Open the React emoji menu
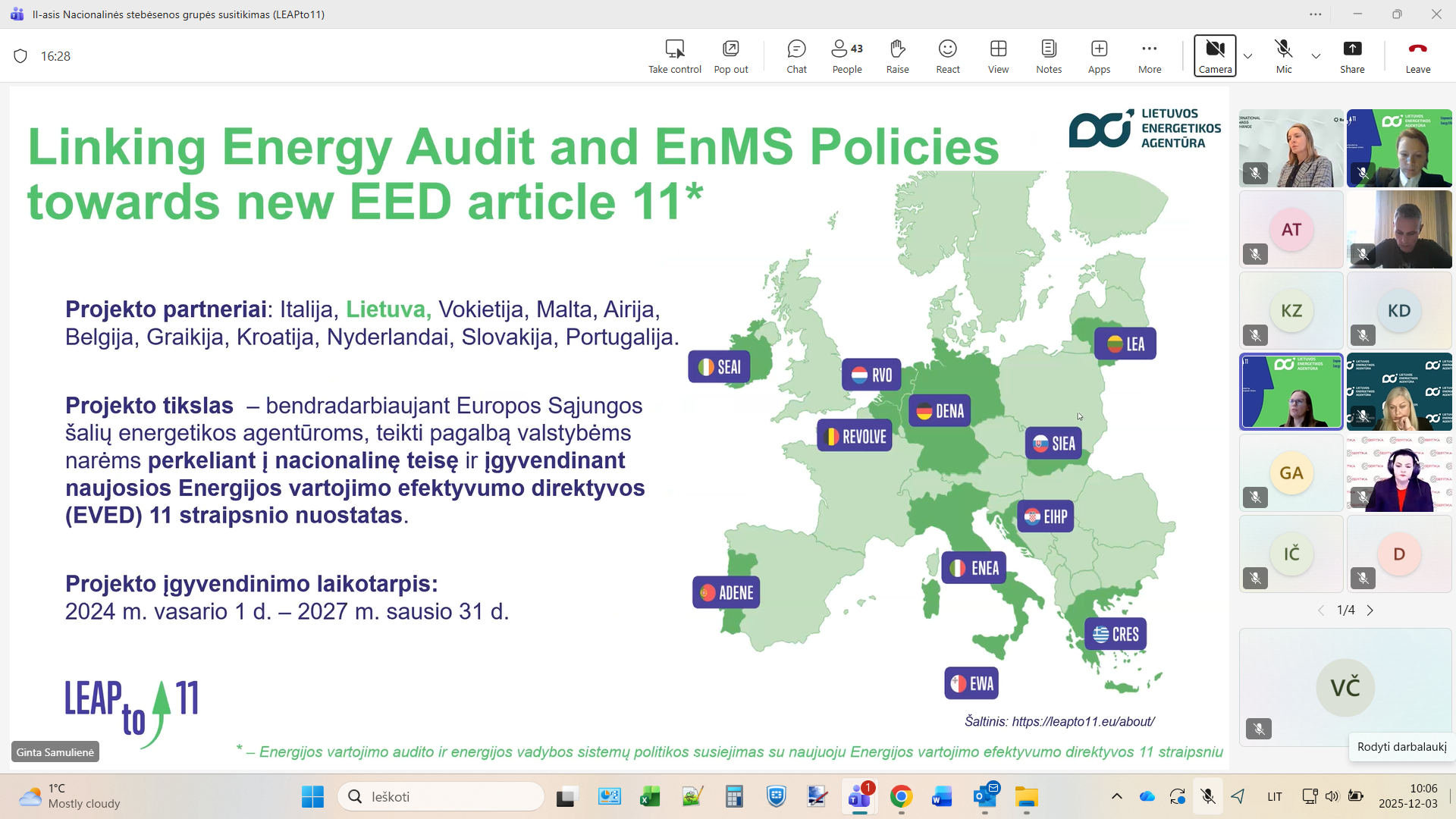1456x819 pixels. [947, 56]
